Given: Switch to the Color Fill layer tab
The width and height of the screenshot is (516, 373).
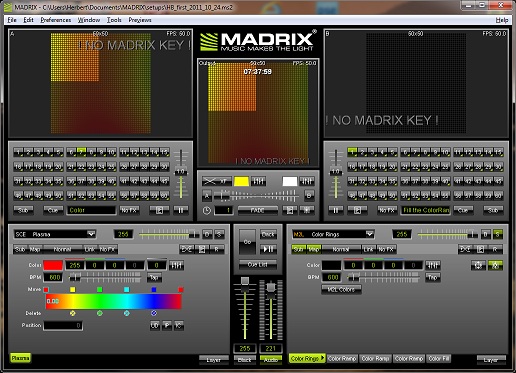Looking at the screenshot, I should (x=439, y=359).
